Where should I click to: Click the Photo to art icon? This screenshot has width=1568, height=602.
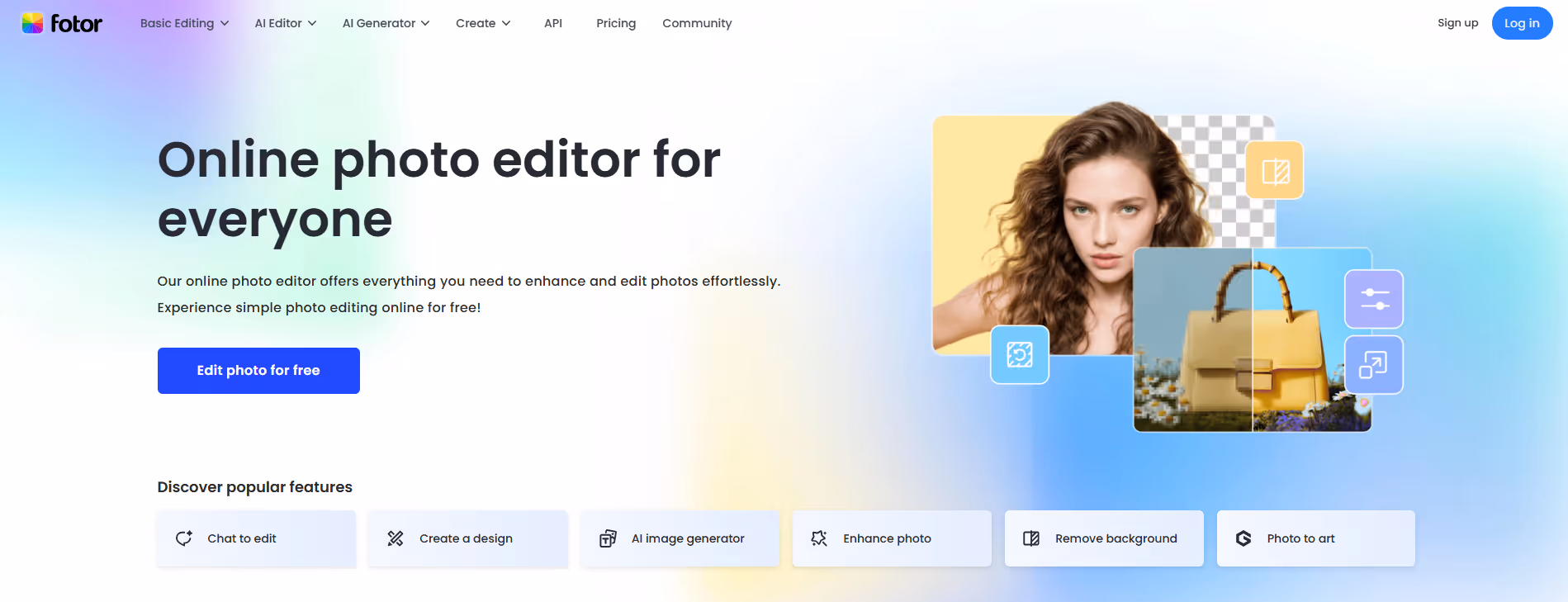(1244, 538)
